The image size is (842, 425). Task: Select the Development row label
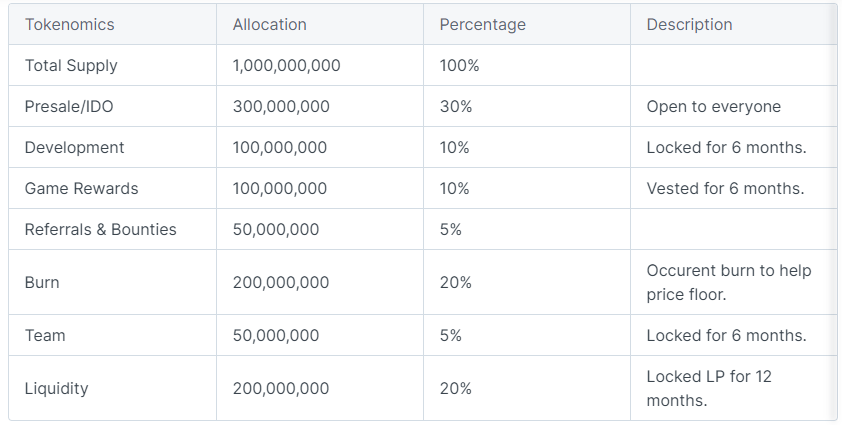click(x=74, y=147)
